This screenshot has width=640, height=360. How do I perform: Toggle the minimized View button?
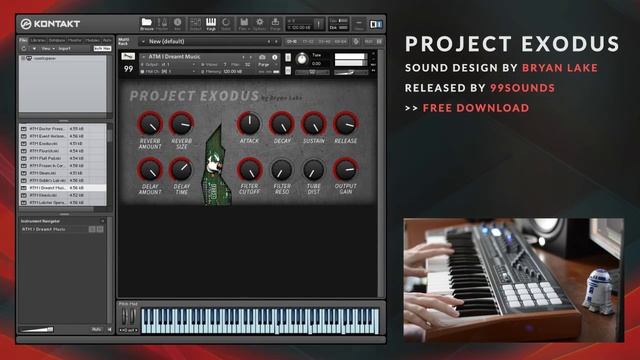[359, 24]
